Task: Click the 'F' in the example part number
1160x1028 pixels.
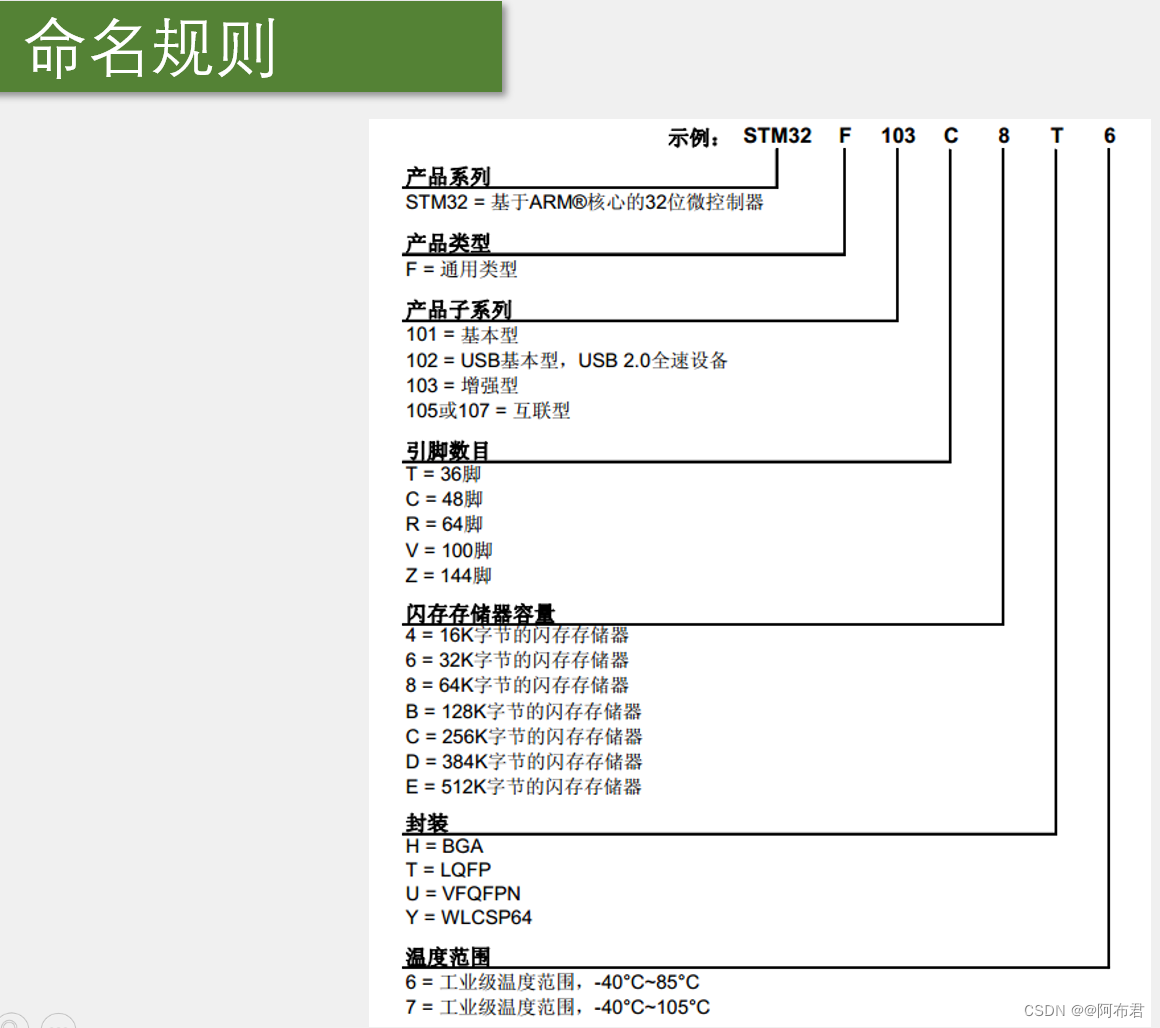Action: [845, 136]
